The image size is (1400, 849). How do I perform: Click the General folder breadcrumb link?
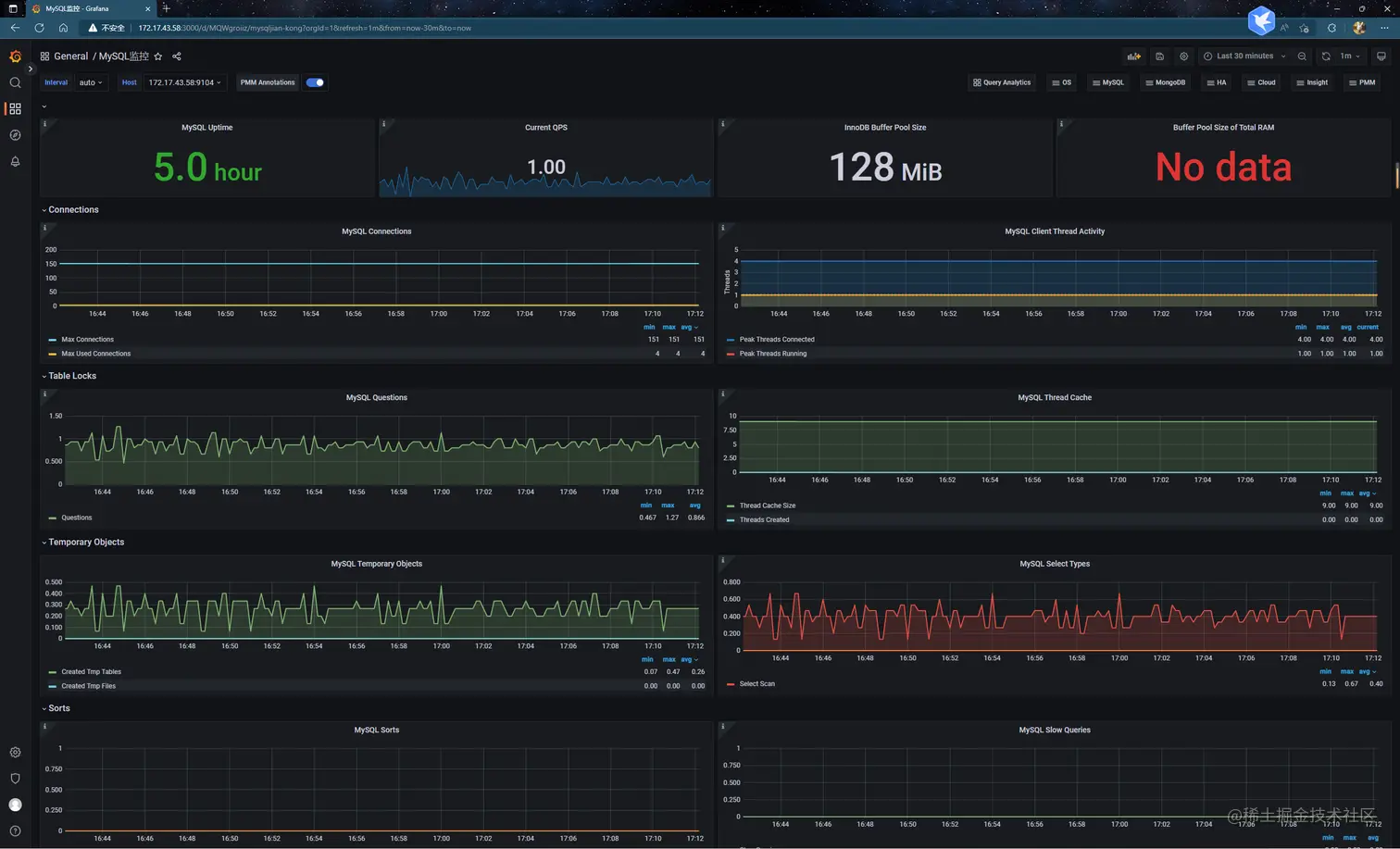71,56
